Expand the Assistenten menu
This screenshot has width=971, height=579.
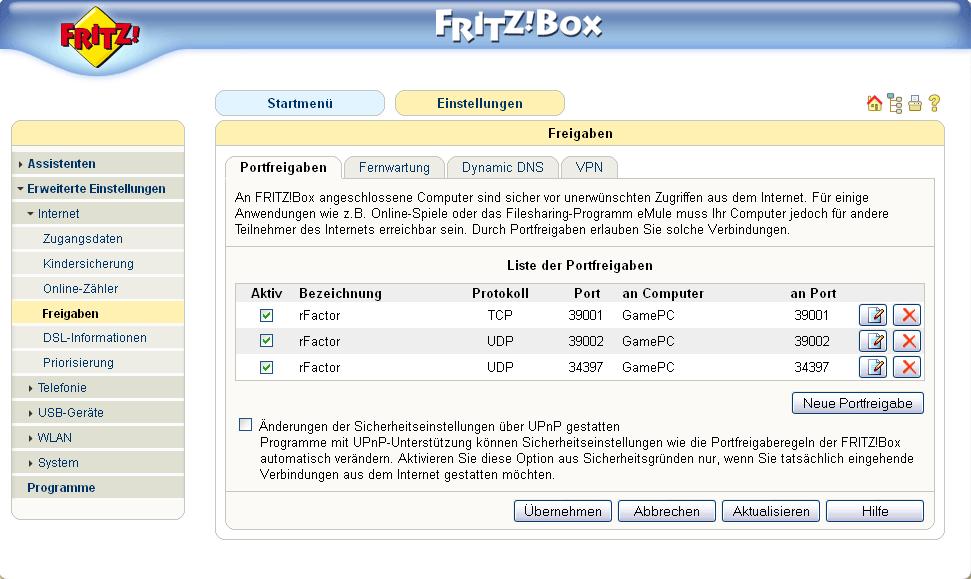(98, 163)
